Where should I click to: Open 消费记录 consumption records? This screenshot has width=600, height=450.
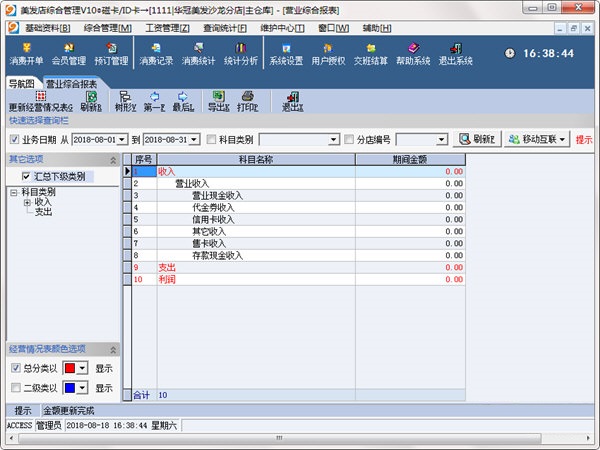156,53
